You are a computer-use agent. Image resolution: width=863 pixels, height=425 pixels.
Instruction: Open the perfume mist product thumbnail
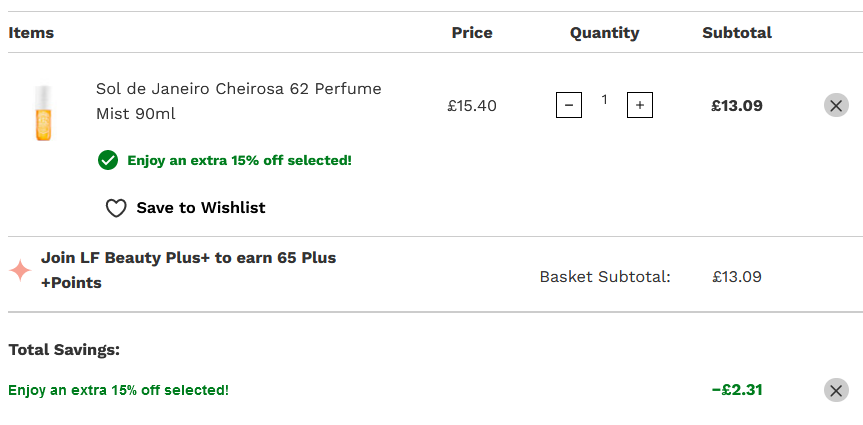(x=43, y=113)
